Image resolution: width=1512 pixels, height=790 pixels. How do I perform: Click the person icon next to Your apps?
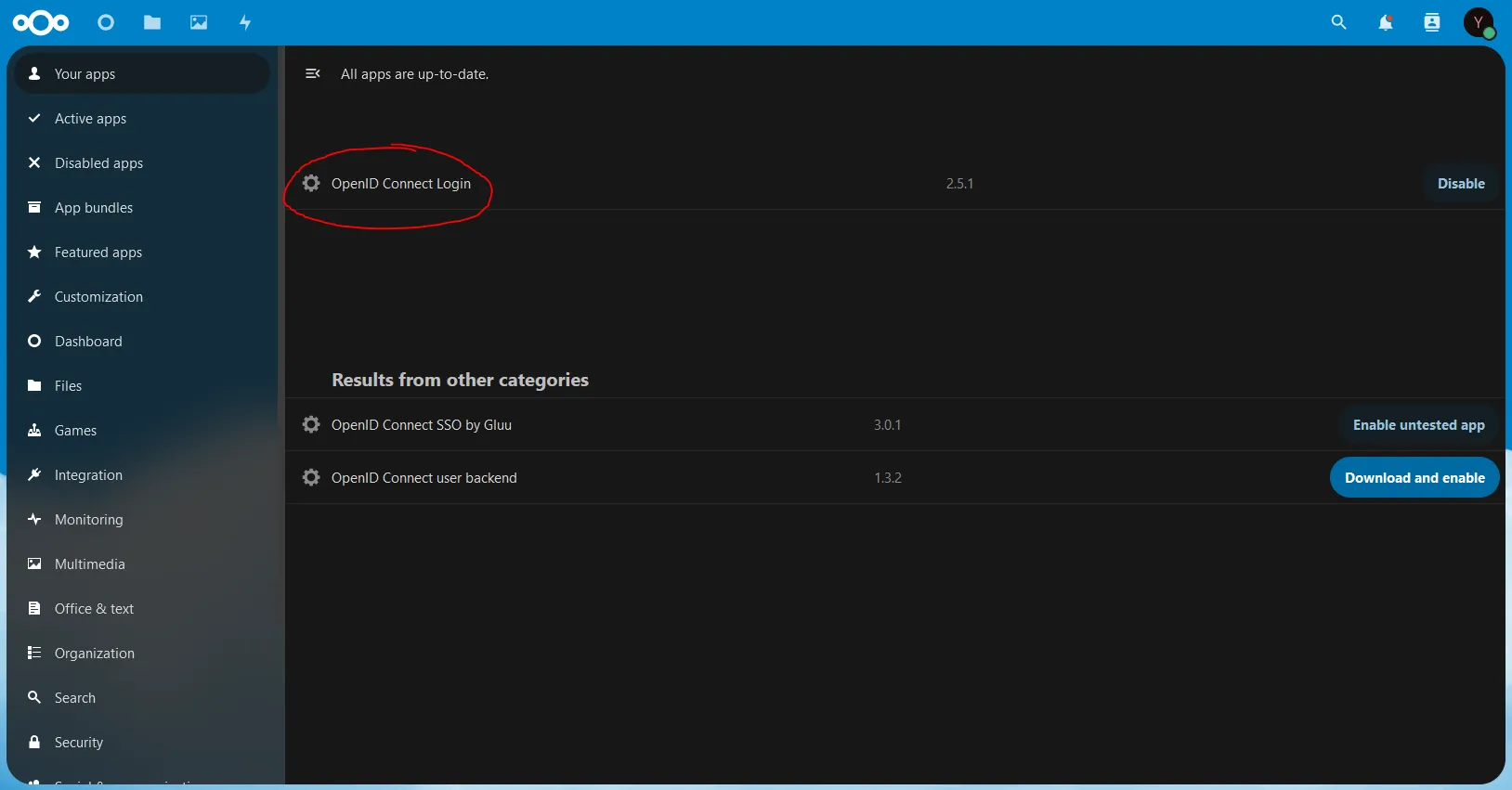point(34,73)
